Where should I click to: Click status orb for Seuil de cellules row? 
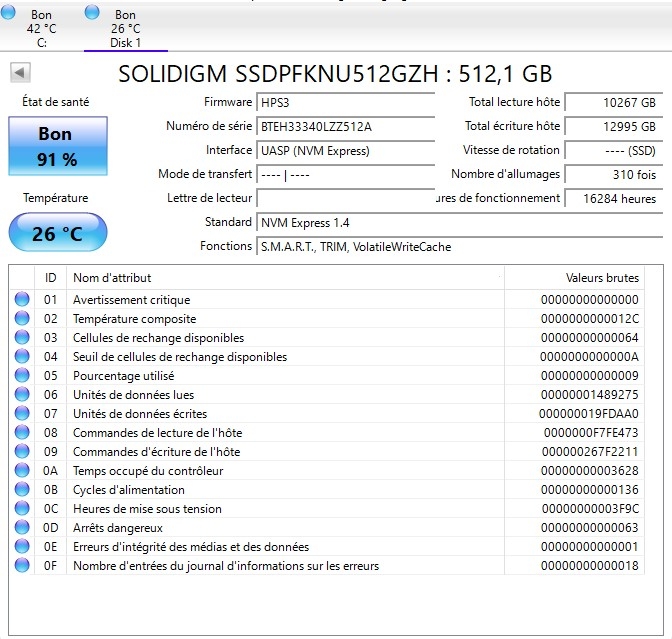coord(22,356)
